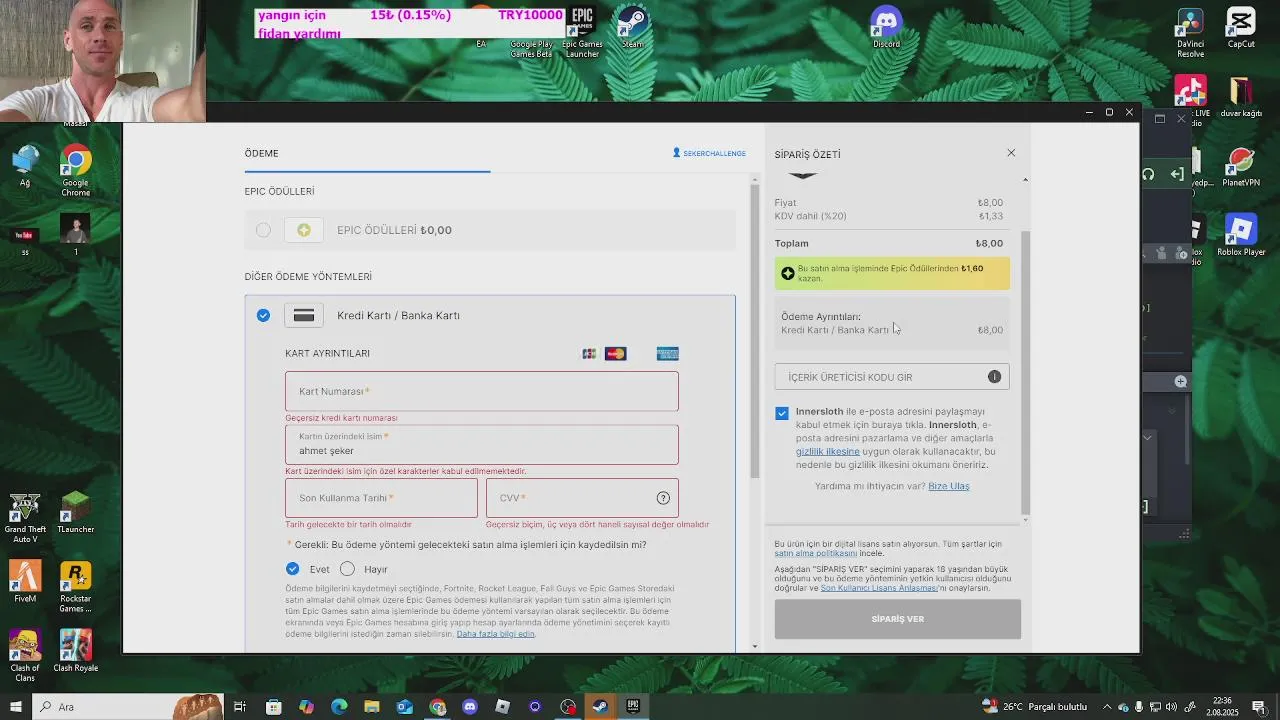
Task: Open the Roblox icon in the taskbar
Action: (502, 707)
